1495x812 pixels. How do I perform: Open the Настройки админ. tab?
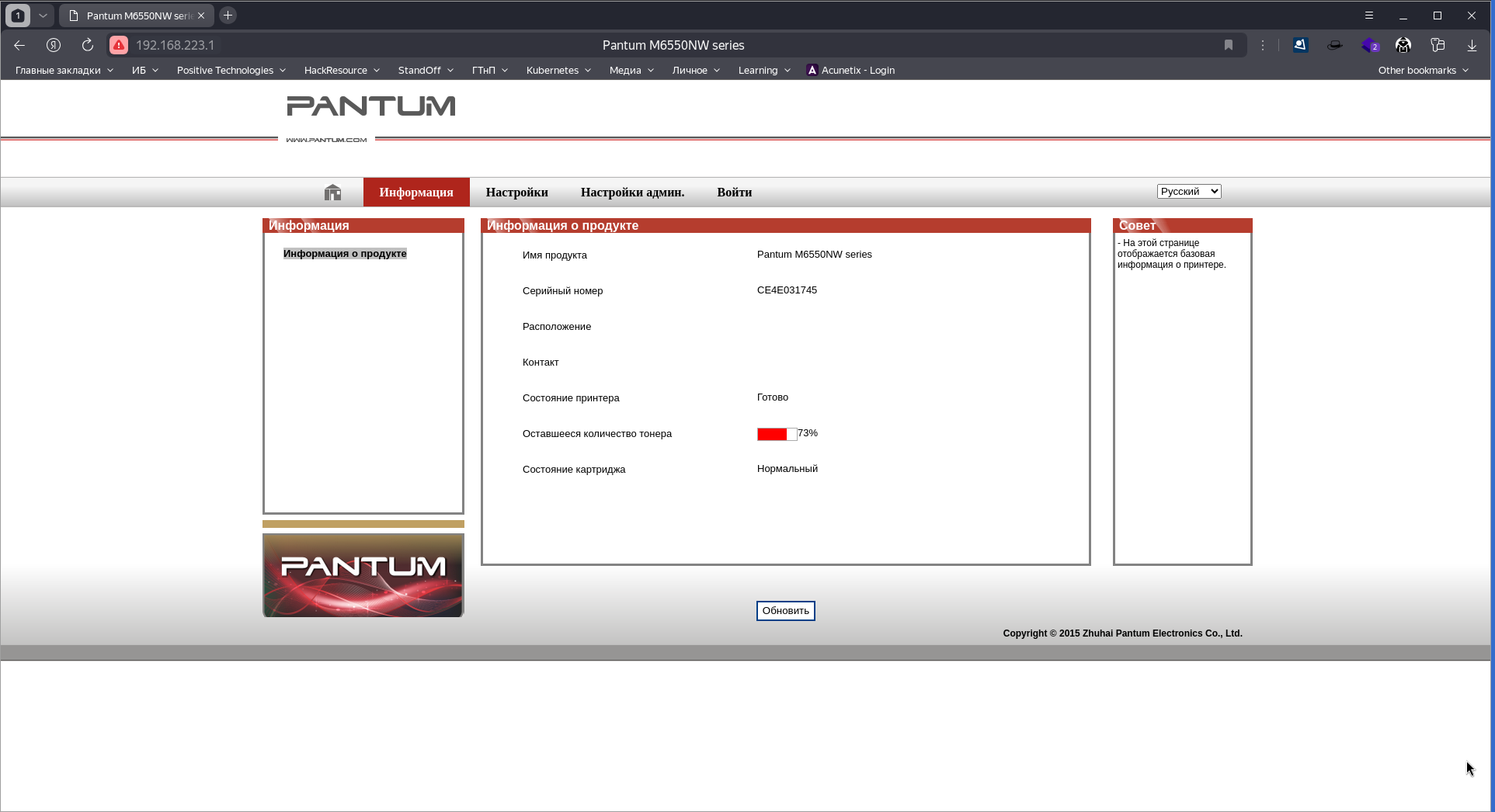(x=632, y=193)
